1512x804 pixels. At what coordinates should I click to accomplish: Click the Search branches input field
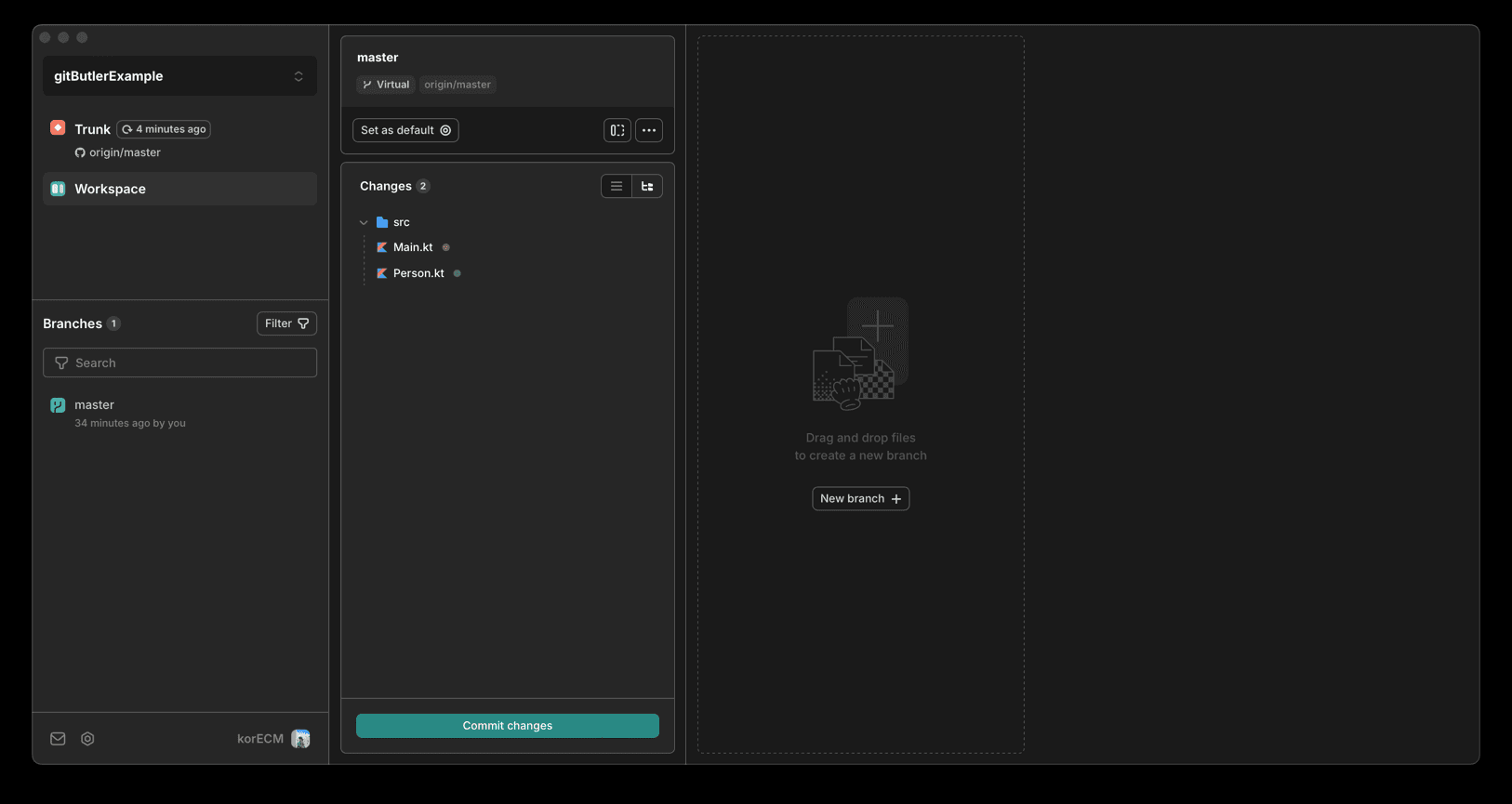coord(179,362)
